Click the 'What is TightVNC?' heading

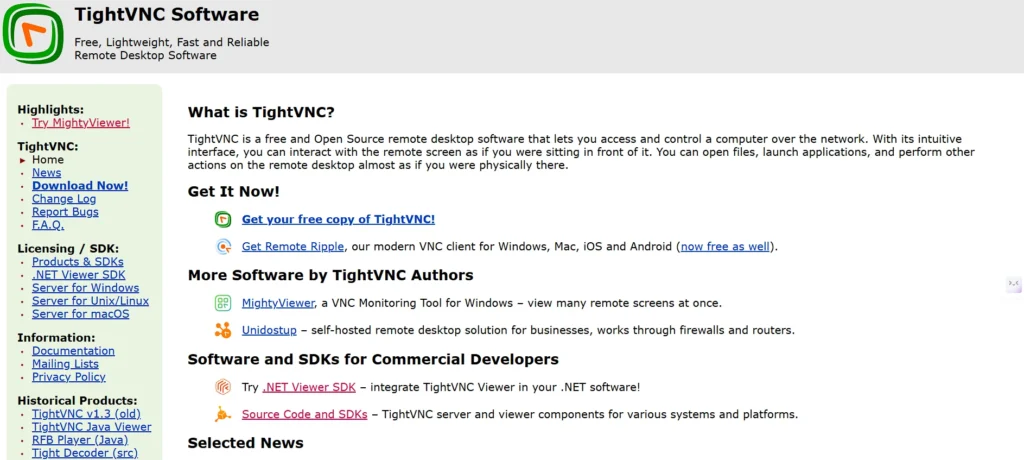point(261,112)
